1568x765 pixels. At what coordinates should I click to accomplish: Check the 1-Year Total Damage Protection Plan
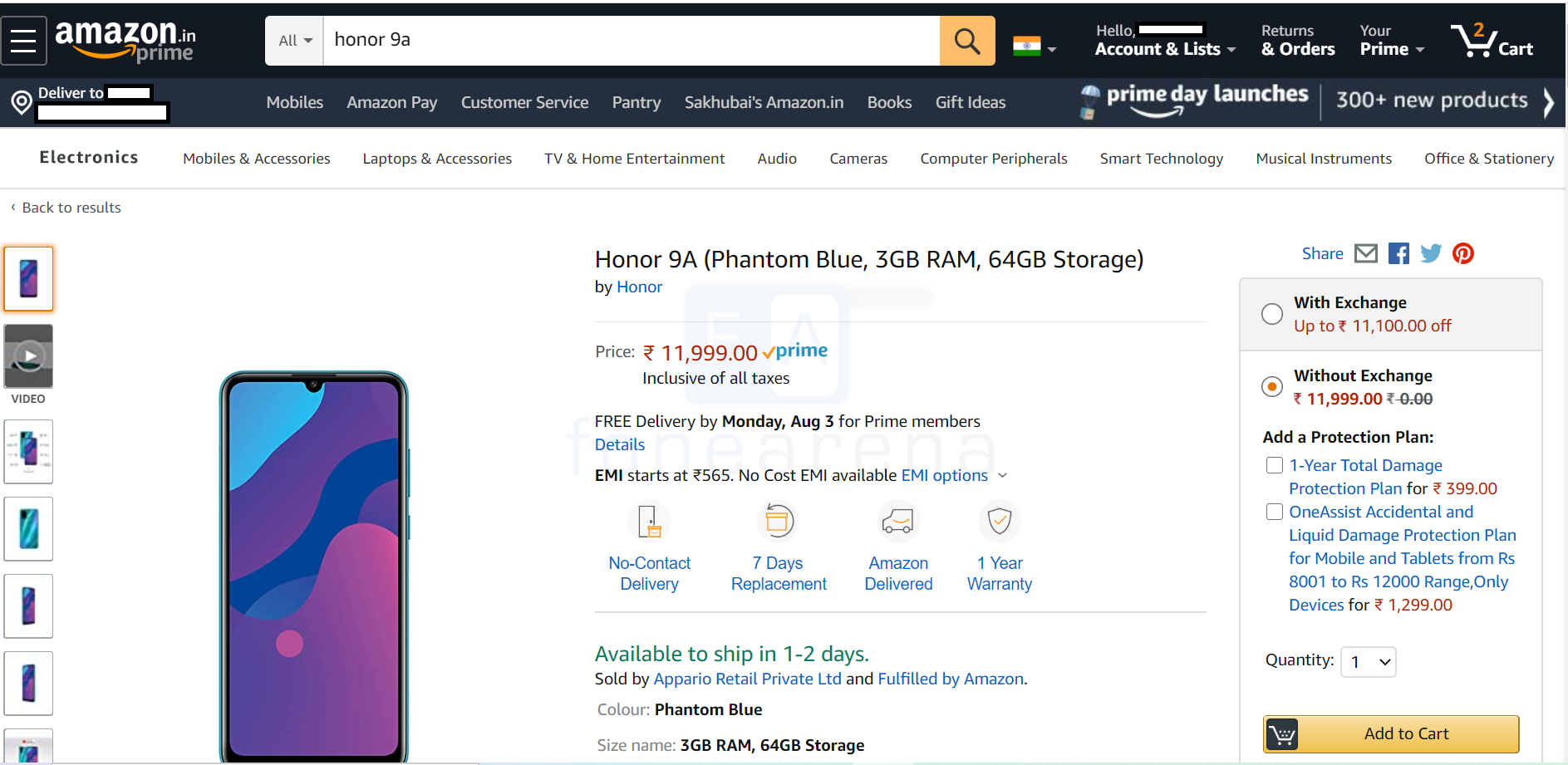click(x=1275, y=465)
